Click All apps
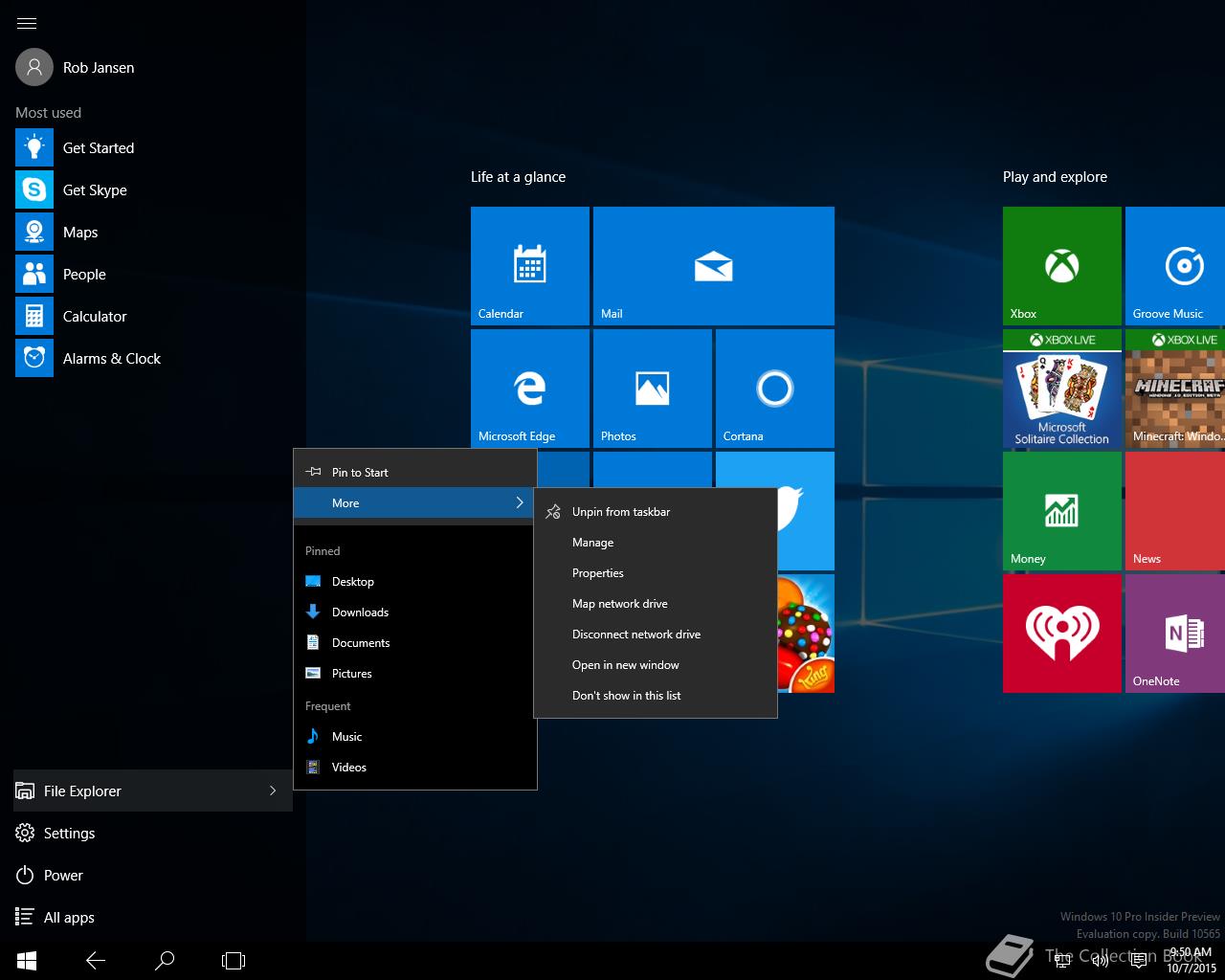This screenshot has height=980, width=1225. 67,917
